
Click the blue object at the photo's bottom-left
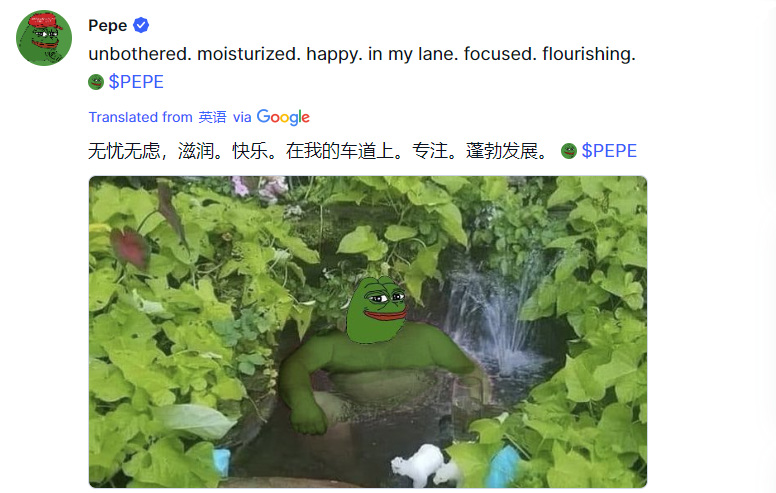click(221, 463)
